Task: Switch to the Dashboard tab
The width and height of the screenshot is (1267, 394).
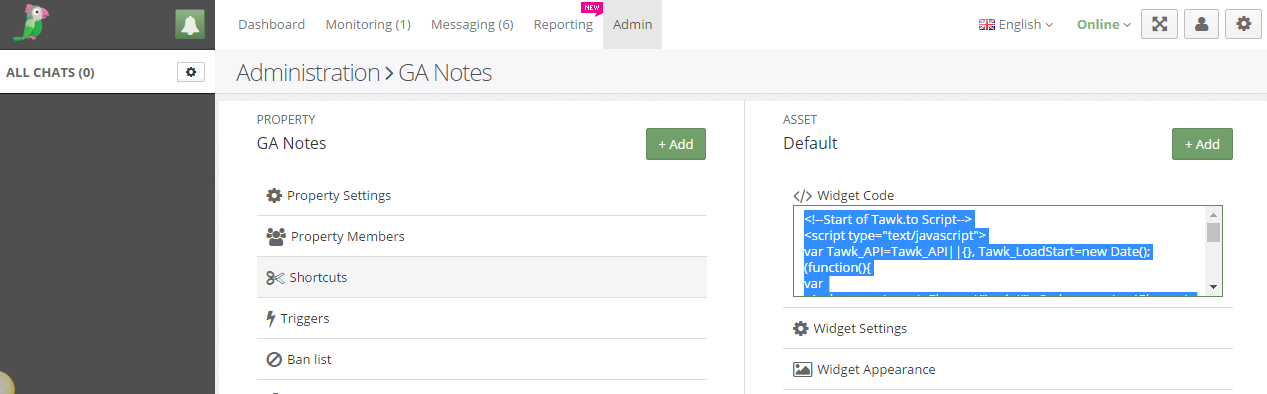Action: coord(271,24)
